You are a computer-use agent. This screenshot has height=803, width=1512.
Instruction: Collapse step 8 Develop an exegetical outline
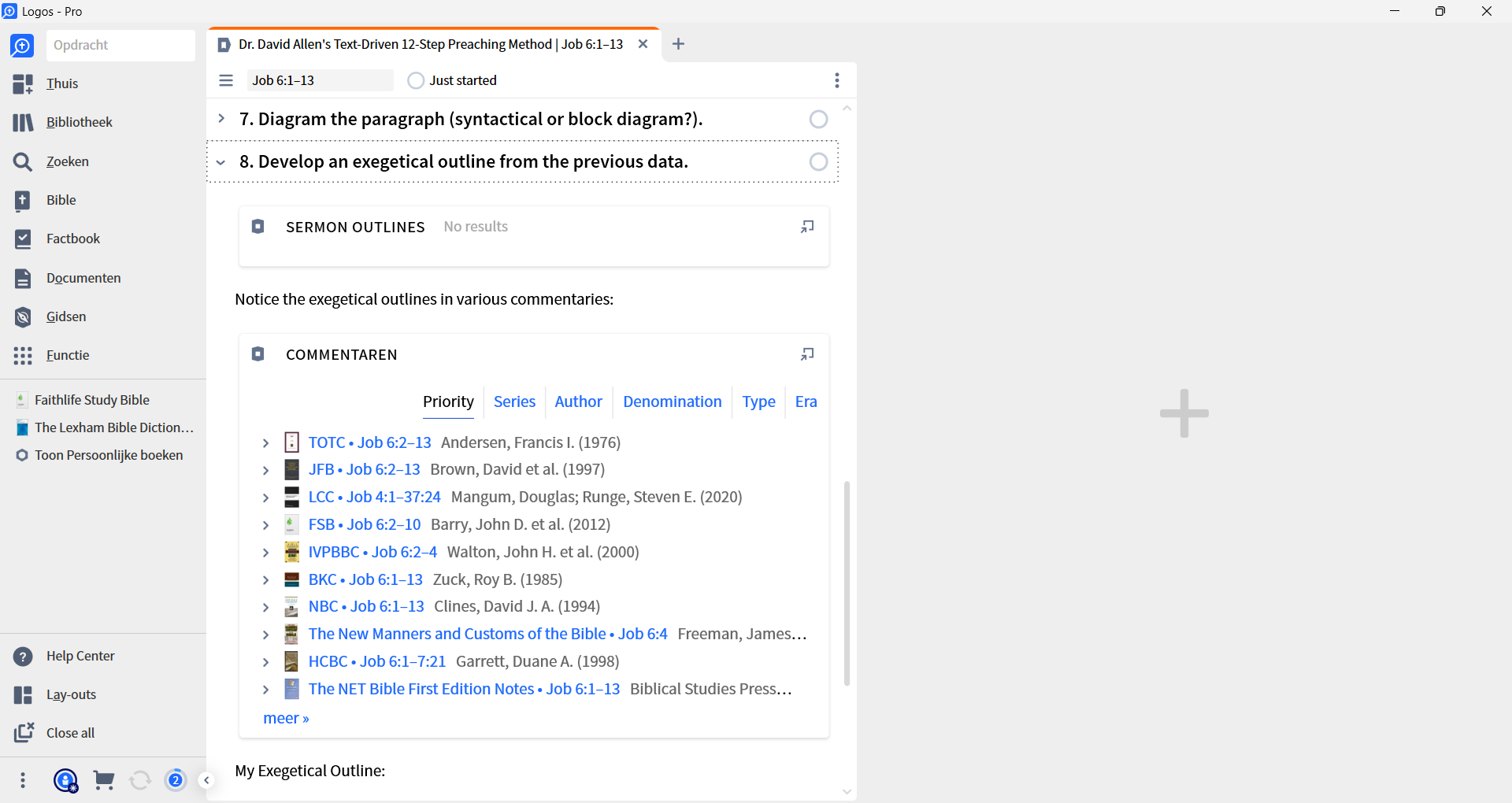point(221,162)
